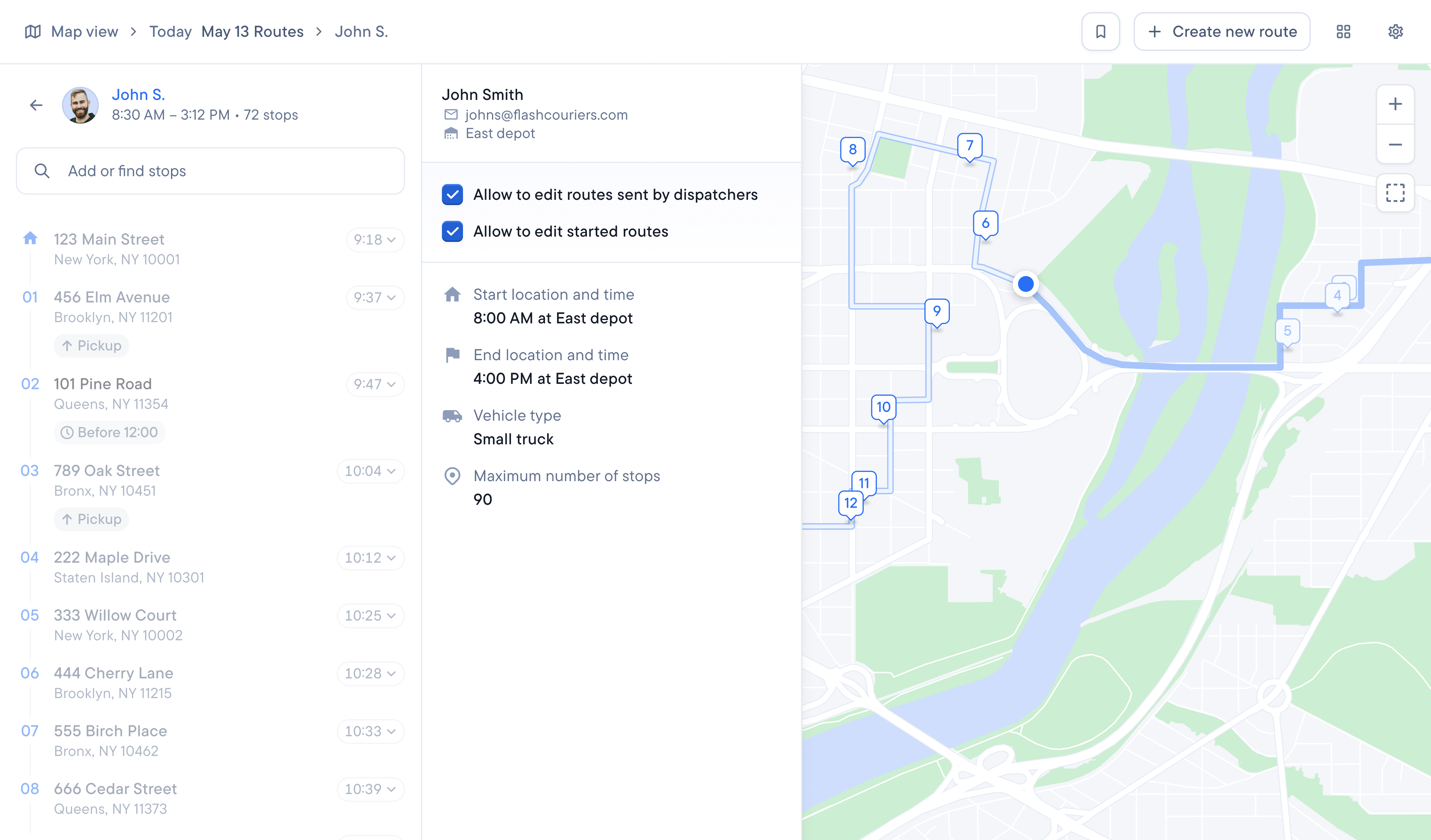1431x840 pixels.
Task: Zoom out on the map
Action: [x=1395, y=144]
